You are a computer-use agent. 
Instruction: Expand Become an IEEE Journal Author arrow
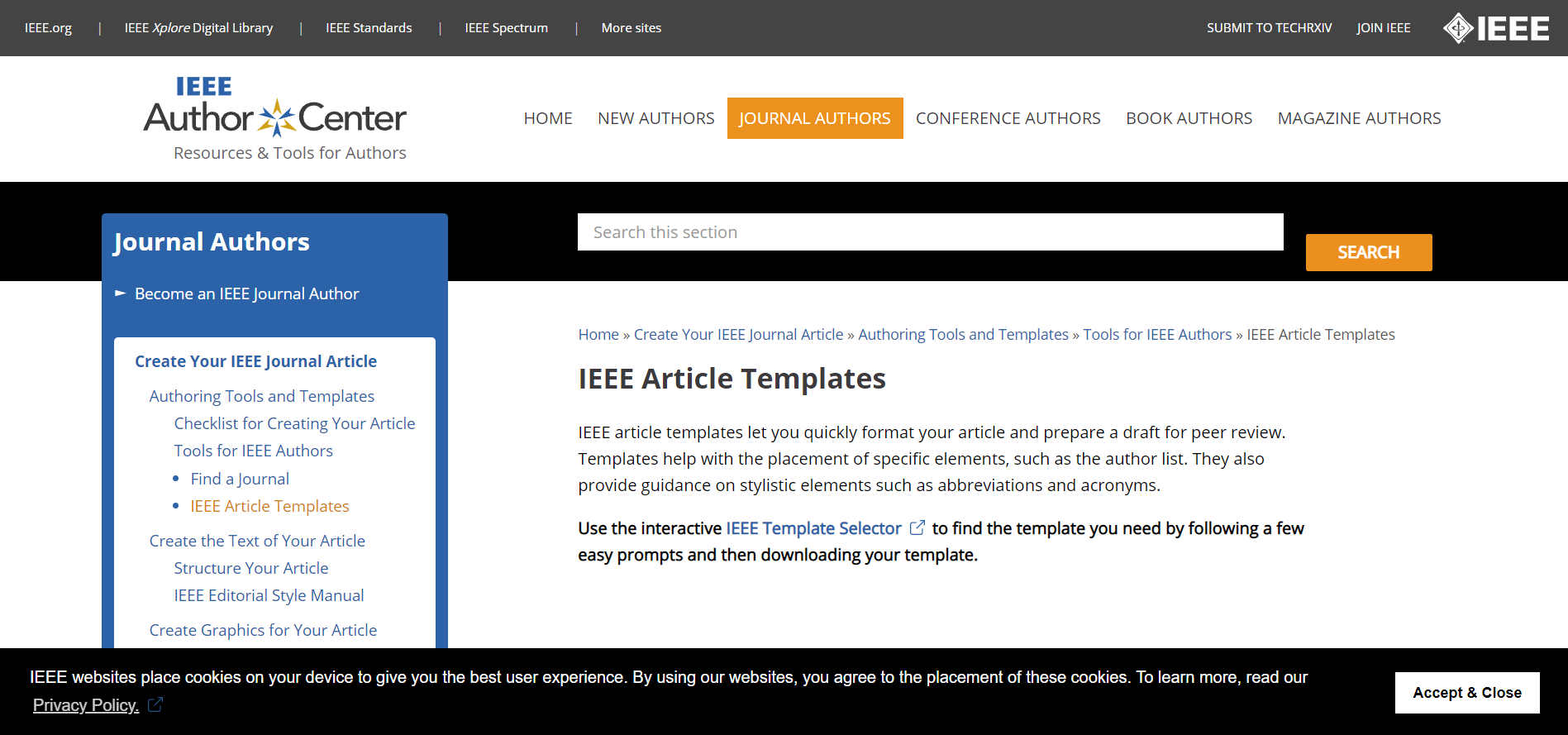click(121, 294)
